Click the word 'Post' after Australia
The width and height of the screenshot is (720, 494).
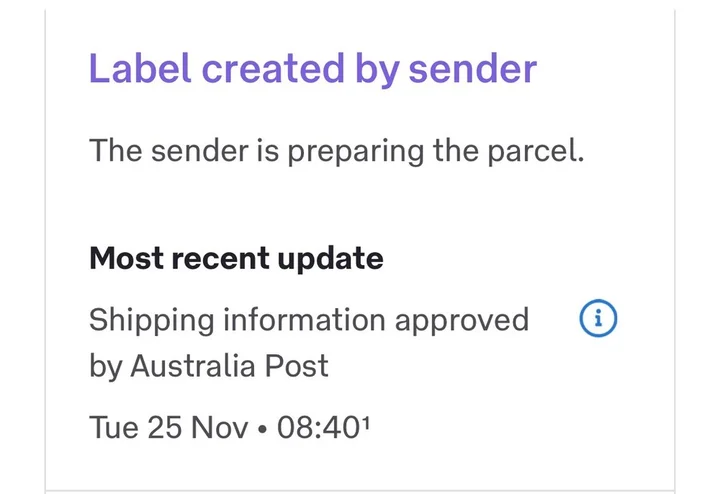[297, 366]
